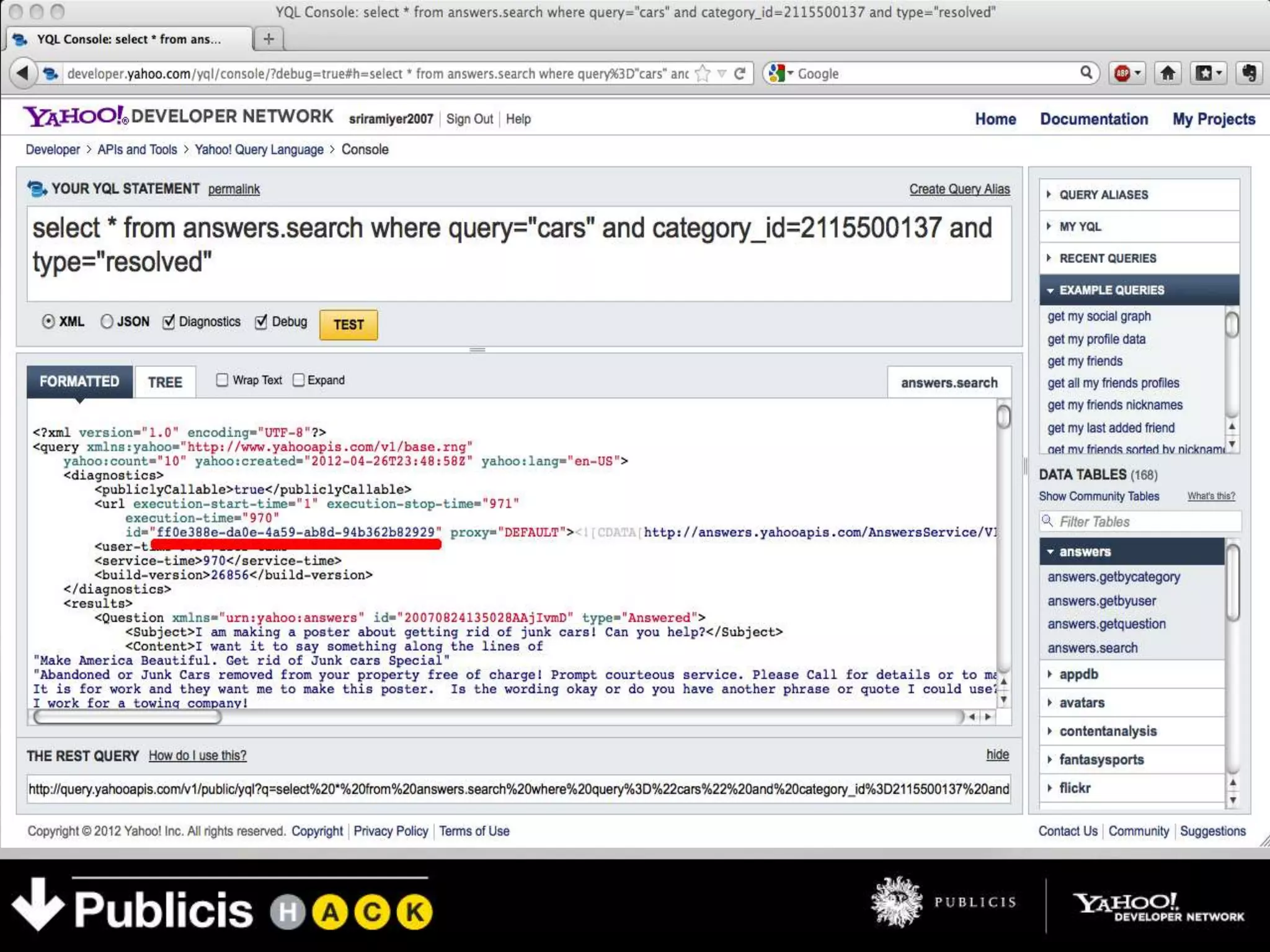Expand the flickr data tables group
Screen dimensions: 1270x952
[x=1074, y=788]
